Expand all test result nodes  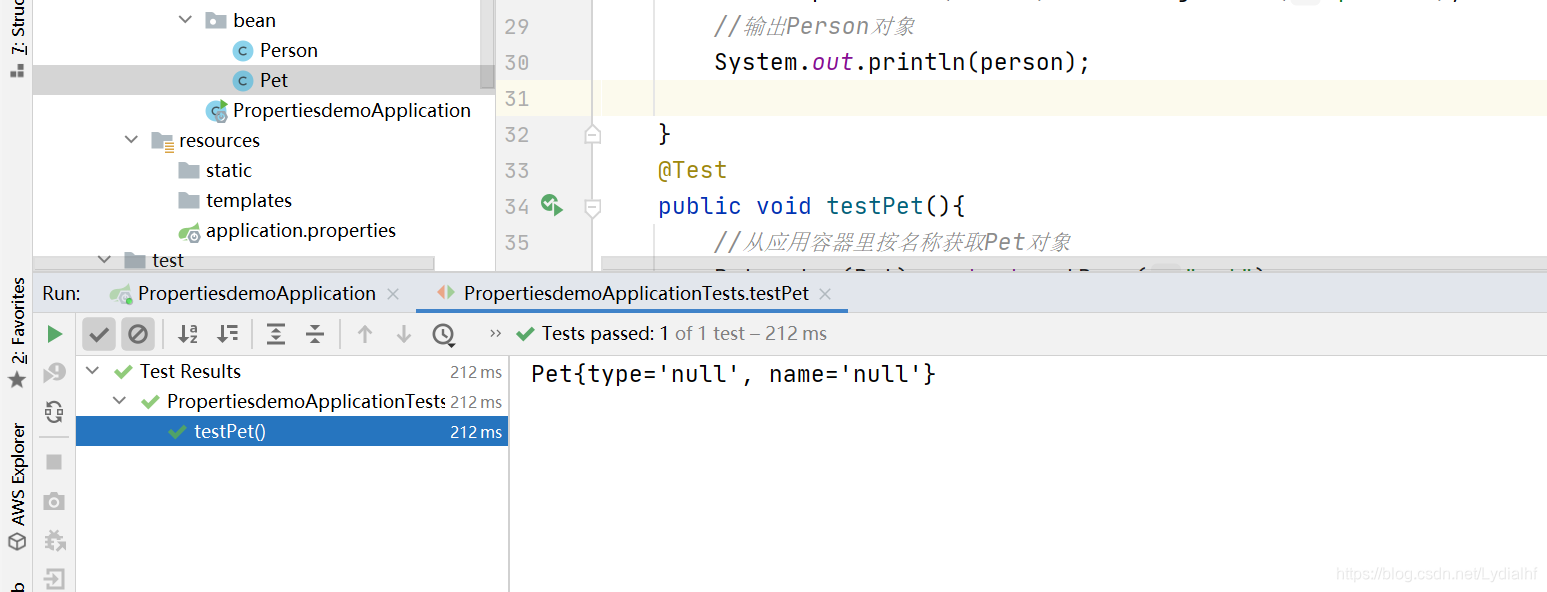pyautogui.click(x=276, y=334)
